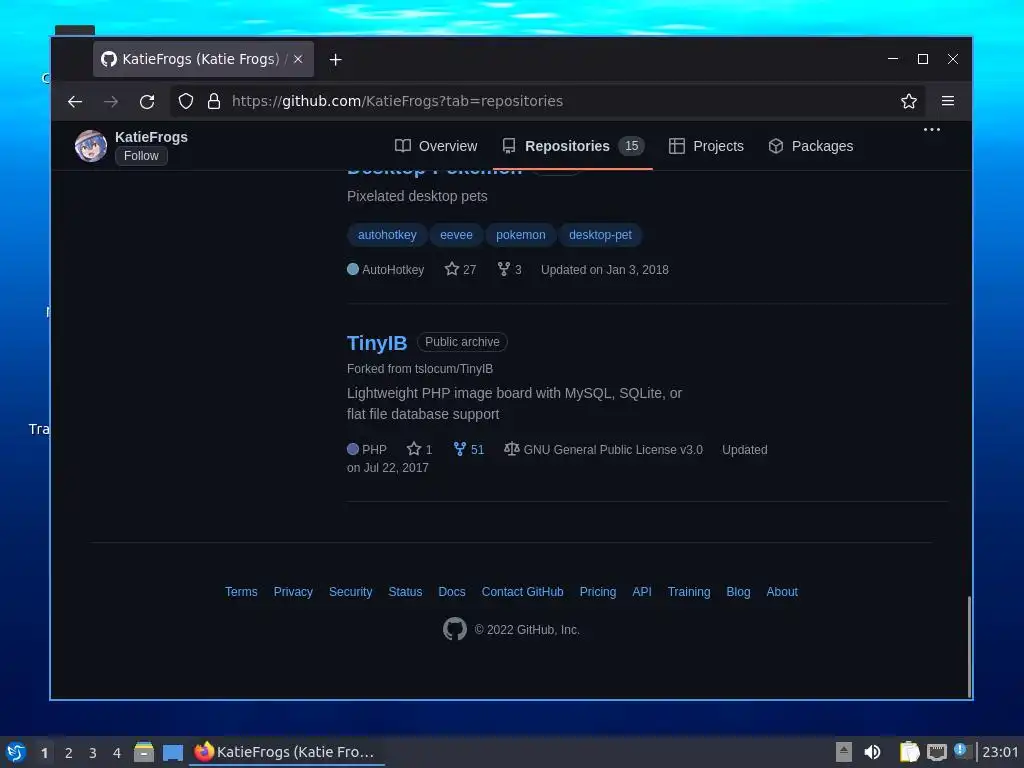Viewport: 1024px width, 768px height.
Task: View the 51 forks of TinyIB
Action: 468,449
